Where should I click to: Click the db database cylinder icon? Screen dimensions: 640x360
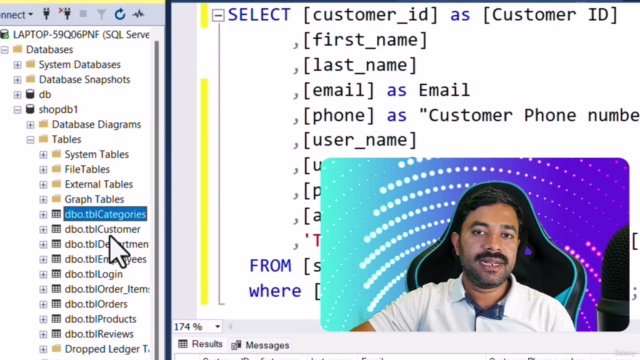tap(30, 94)
